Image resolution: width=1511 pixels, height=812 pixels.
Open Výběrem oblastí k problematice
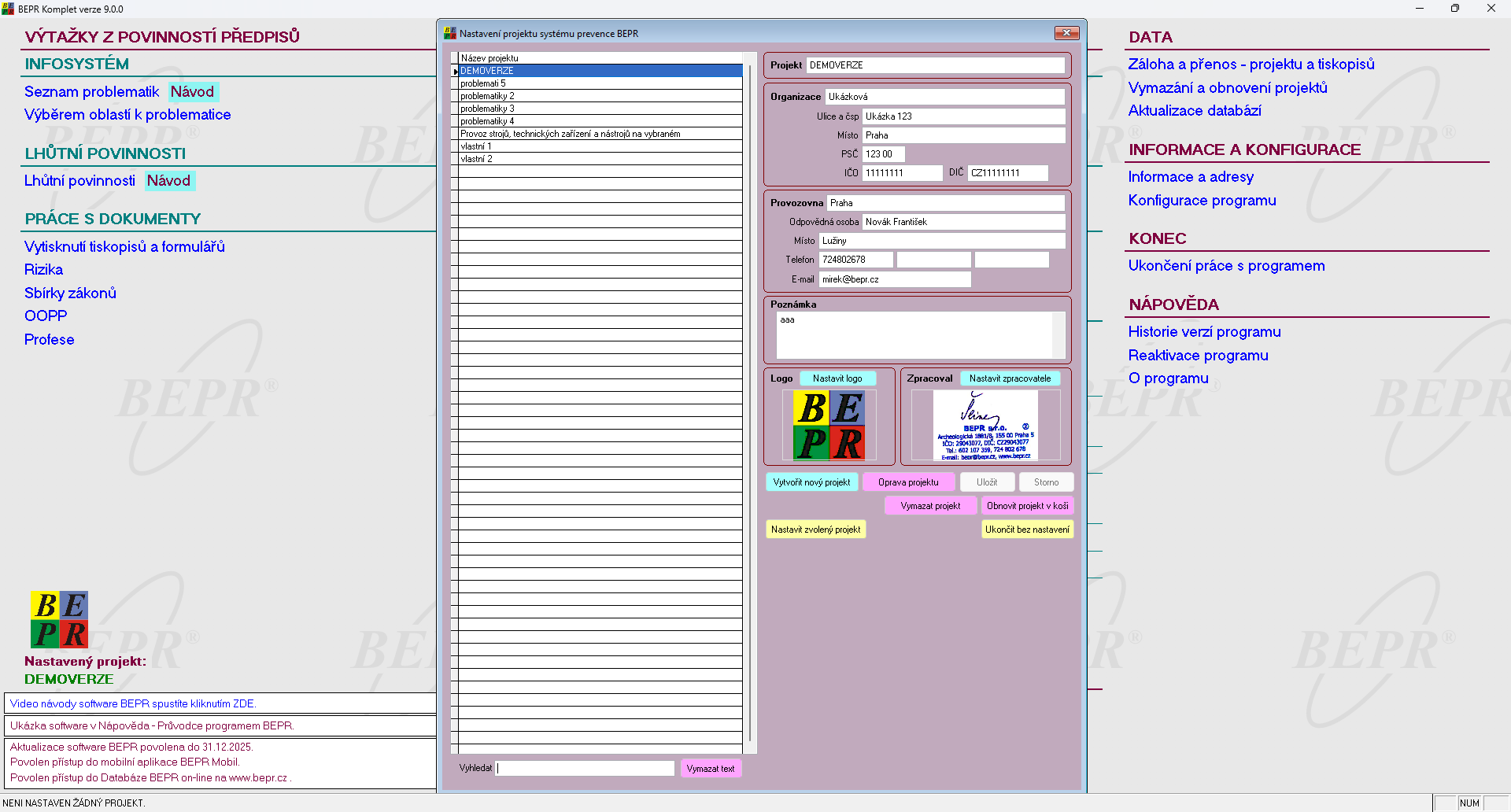tap(127, 115)
